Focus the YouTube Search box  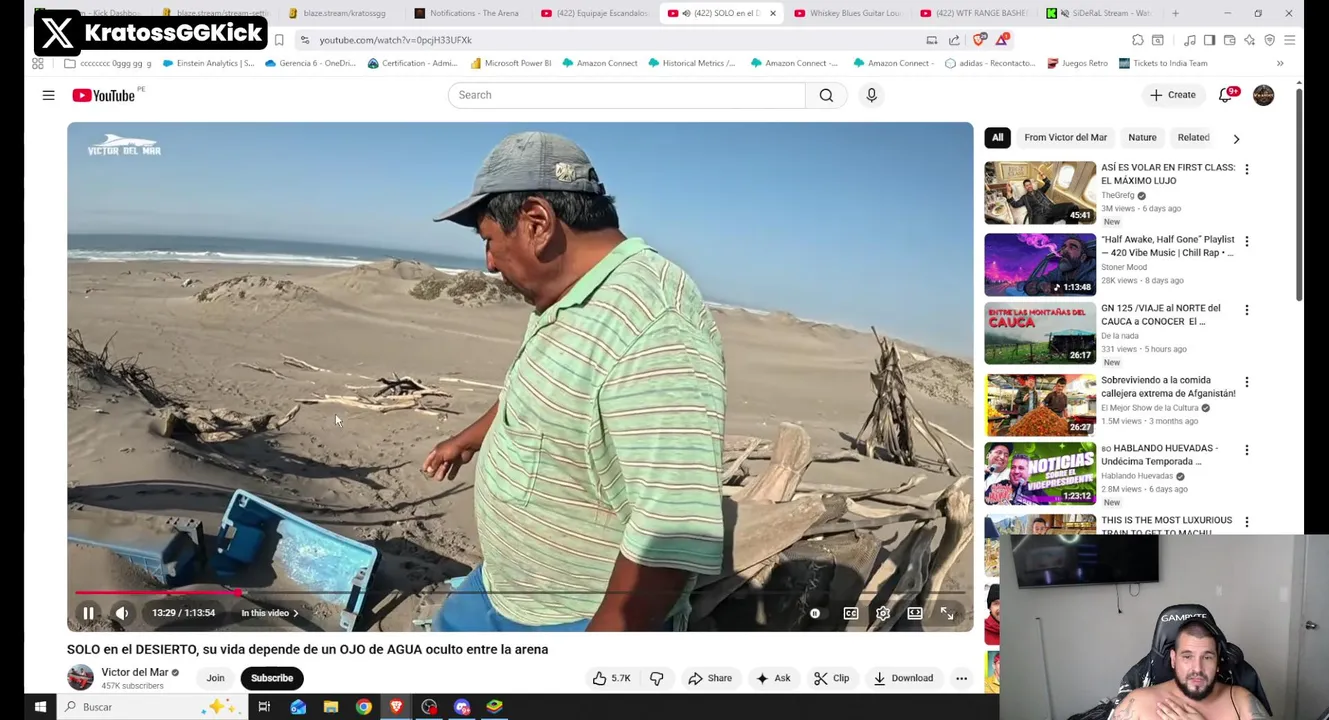(627, 95)
